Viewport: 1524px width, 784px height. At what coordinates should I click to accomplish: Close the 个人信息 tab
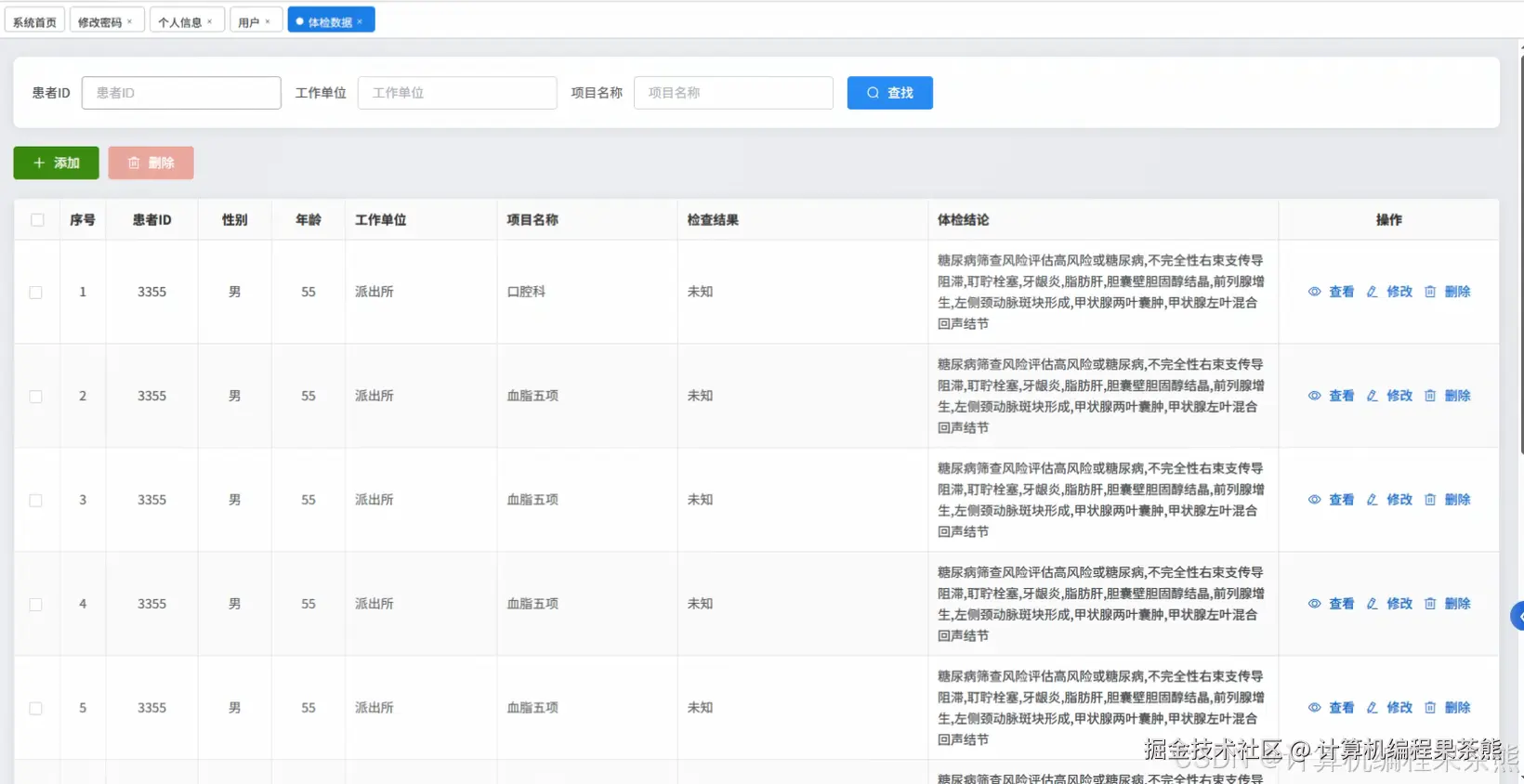(x=210, y=21)
